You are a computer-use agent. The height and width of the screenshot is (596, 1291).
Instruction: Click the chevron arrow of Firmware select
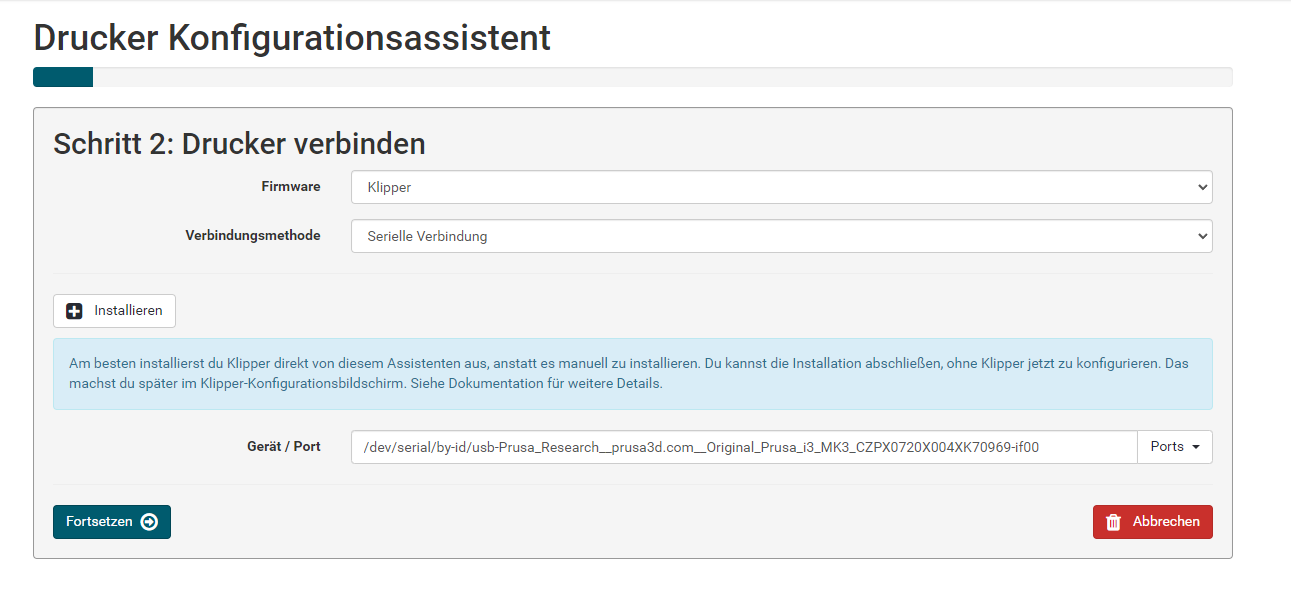(1201, 187)
